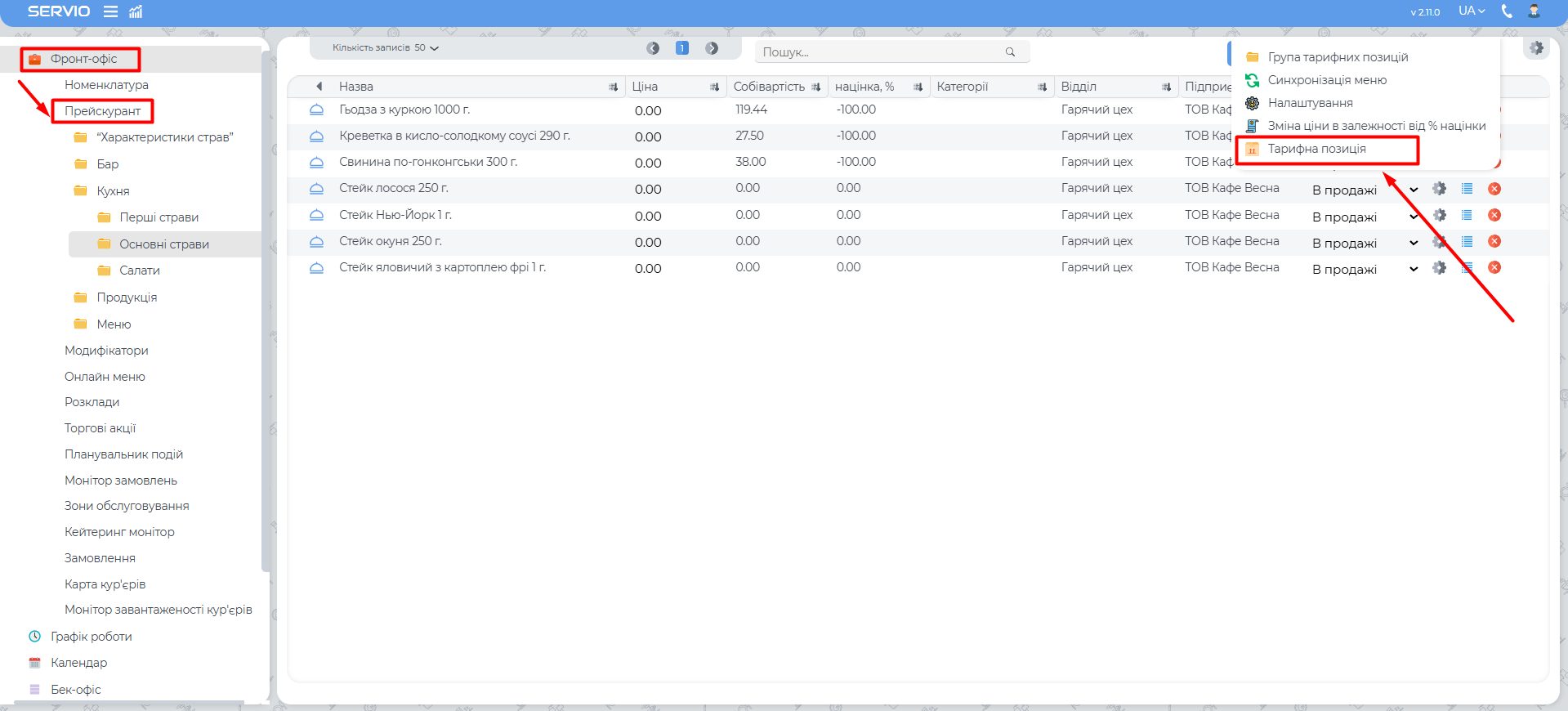Screen dimensions: 1568x711
Task: Click the search magnifier icon
Action: coord(1010,52)
